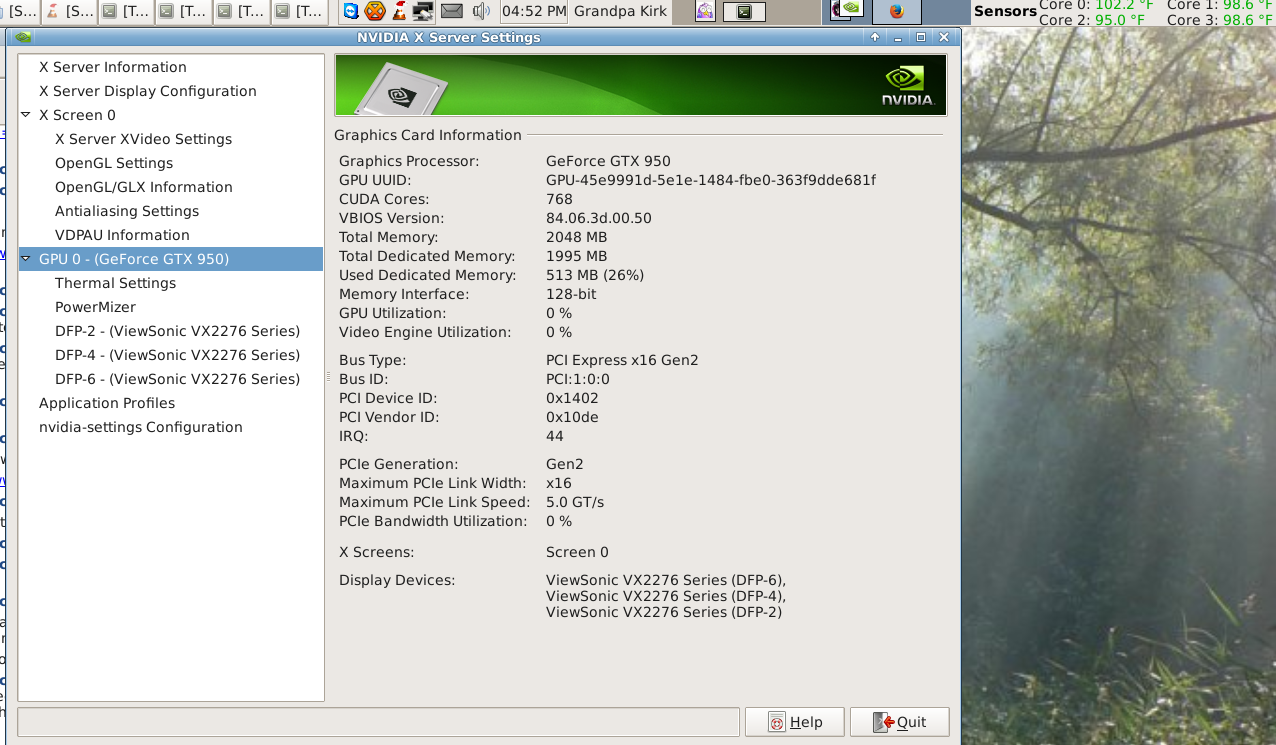Open the VLC cone tray icon
This screenshot has height=745, width=1276.
click(x=400, y=11)
